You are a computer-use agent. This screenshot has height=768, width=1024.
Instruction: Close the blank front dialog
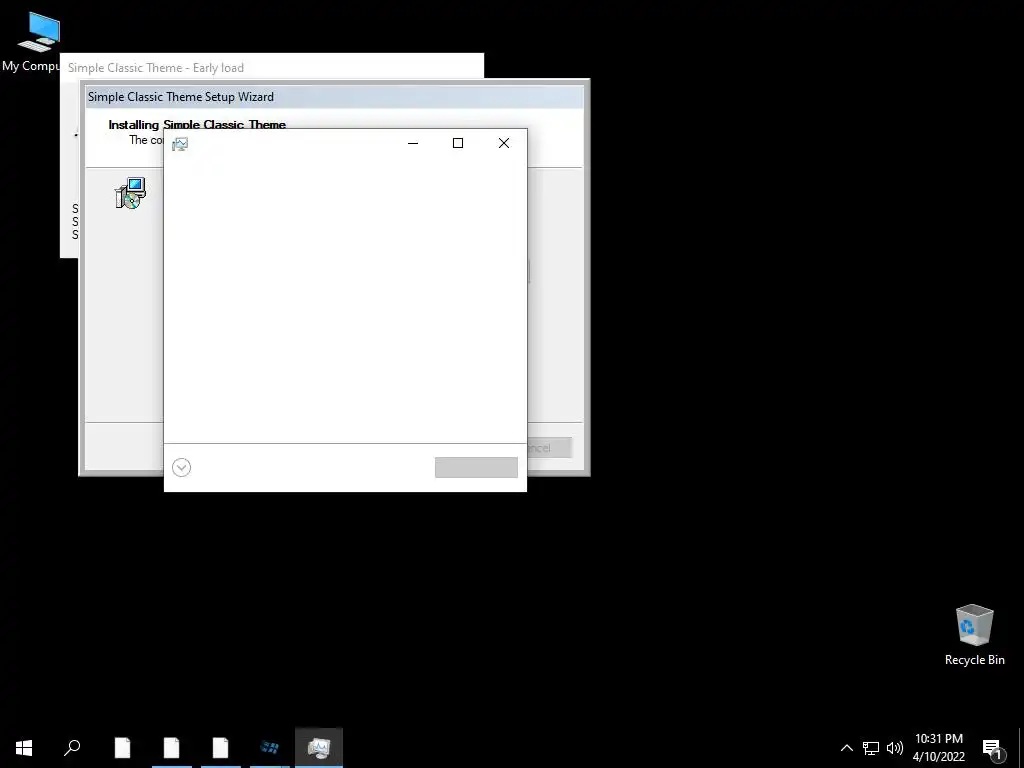click(x=504, y=143)
